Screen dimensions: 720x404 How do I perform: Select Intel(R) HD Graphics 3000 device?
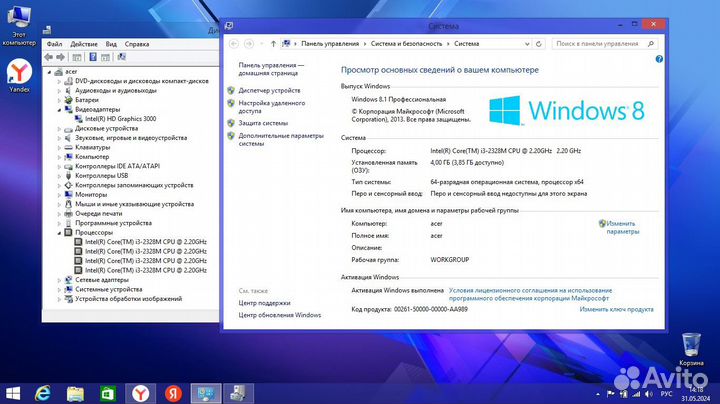coord(120,119)
